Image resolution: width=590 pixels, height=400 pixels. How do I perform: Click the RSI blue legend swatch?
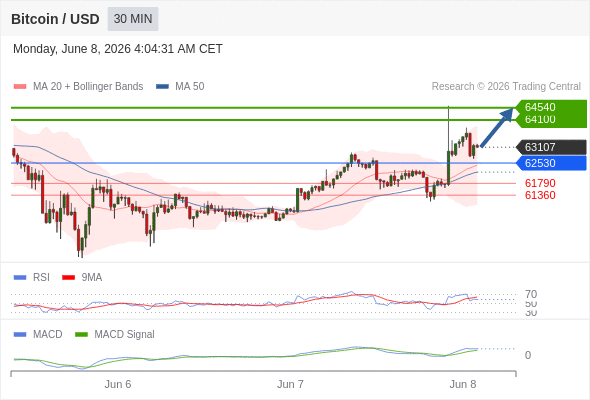(20, 278)
